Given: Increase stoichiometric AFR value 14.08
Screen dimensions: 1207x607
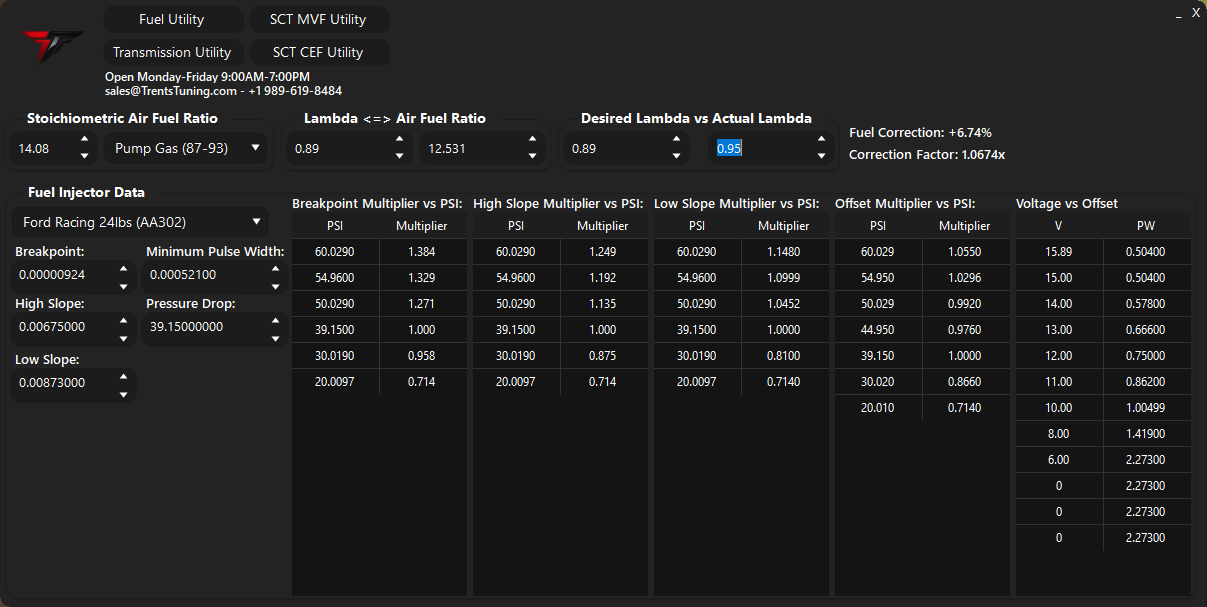Looking at the screenshot, I should (x=84, y=141).
